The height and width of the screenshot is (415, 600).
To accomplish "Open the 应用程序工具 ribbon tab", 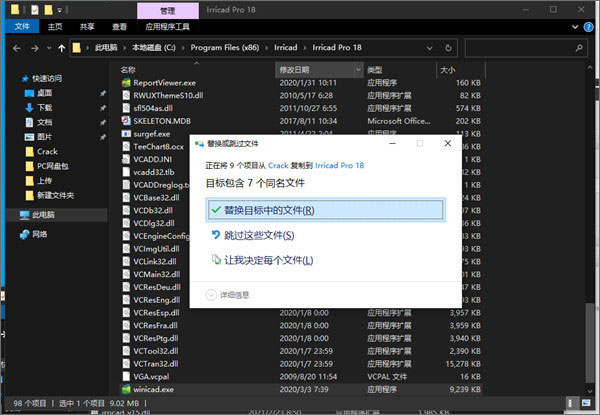I will point(168,27).
